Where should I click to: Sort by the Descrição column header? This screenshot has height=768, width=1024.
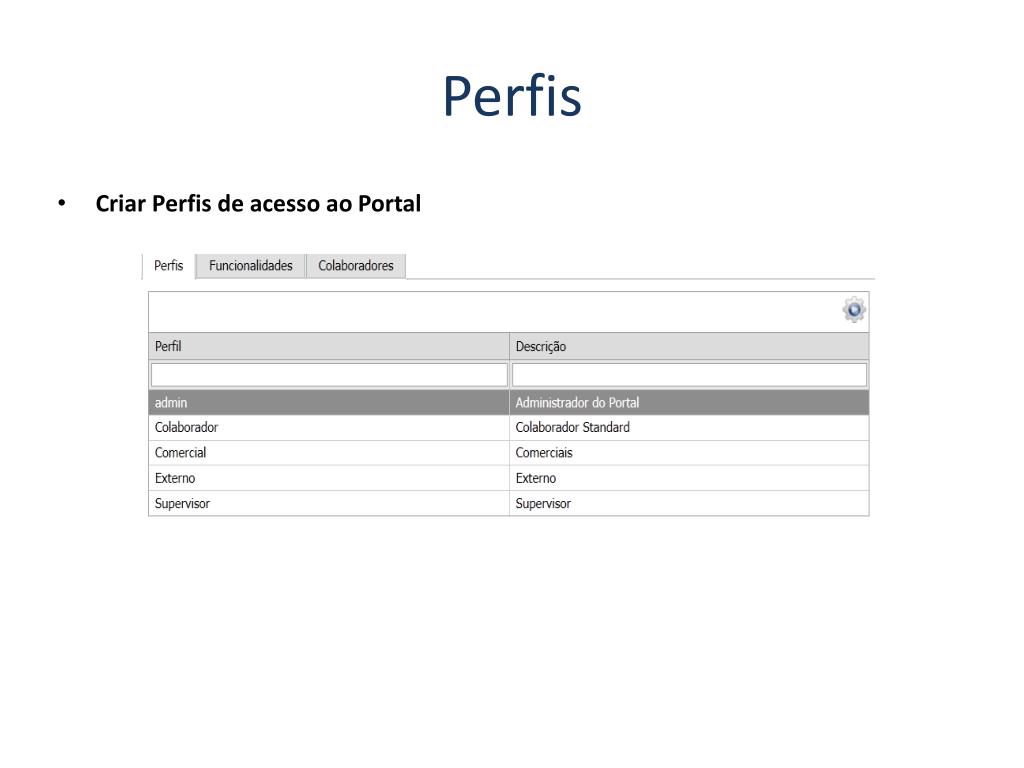(x=689, y=346)
